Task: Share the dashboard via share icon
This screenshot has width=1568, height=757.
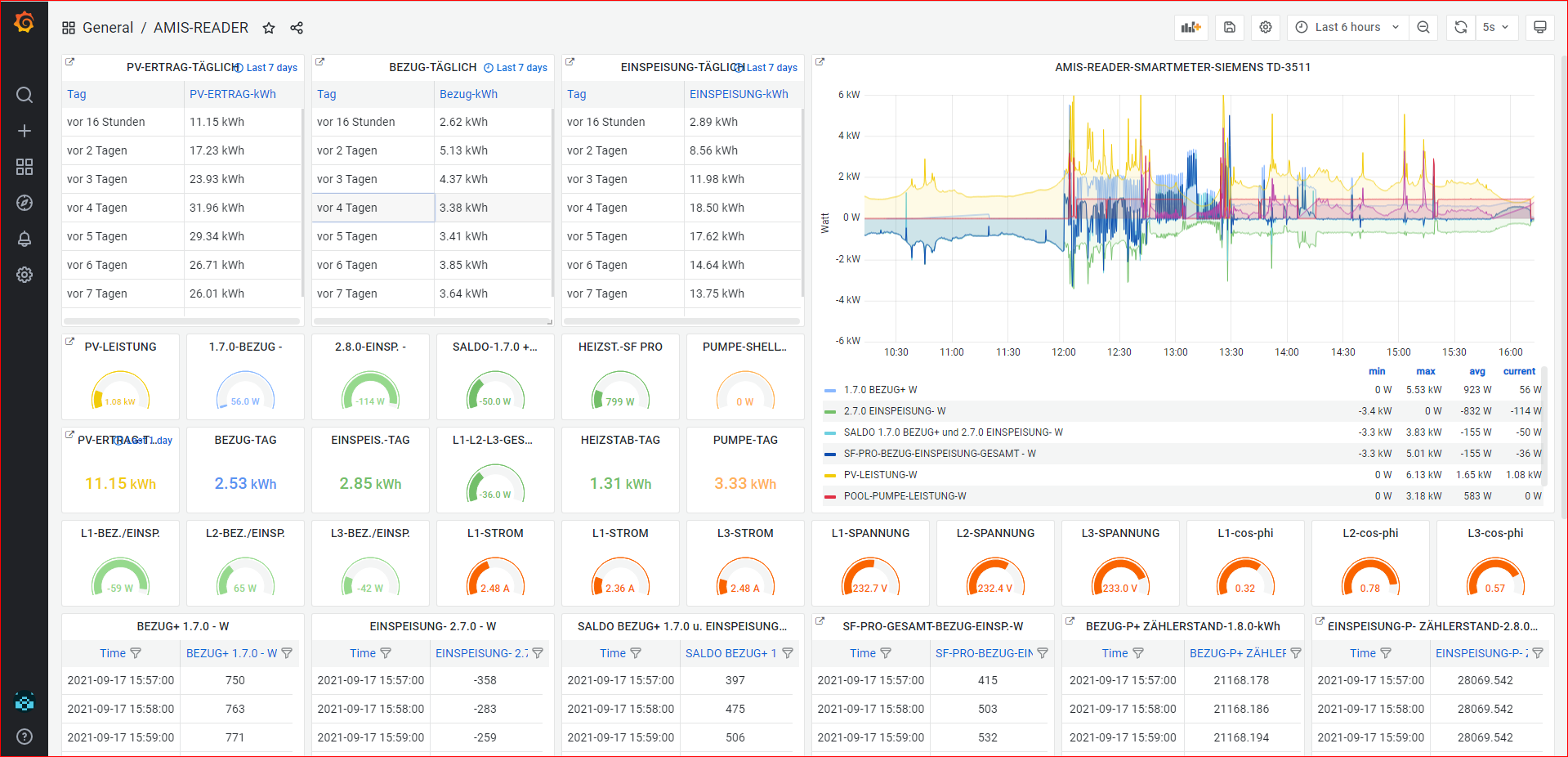Action: coord(297,28)
